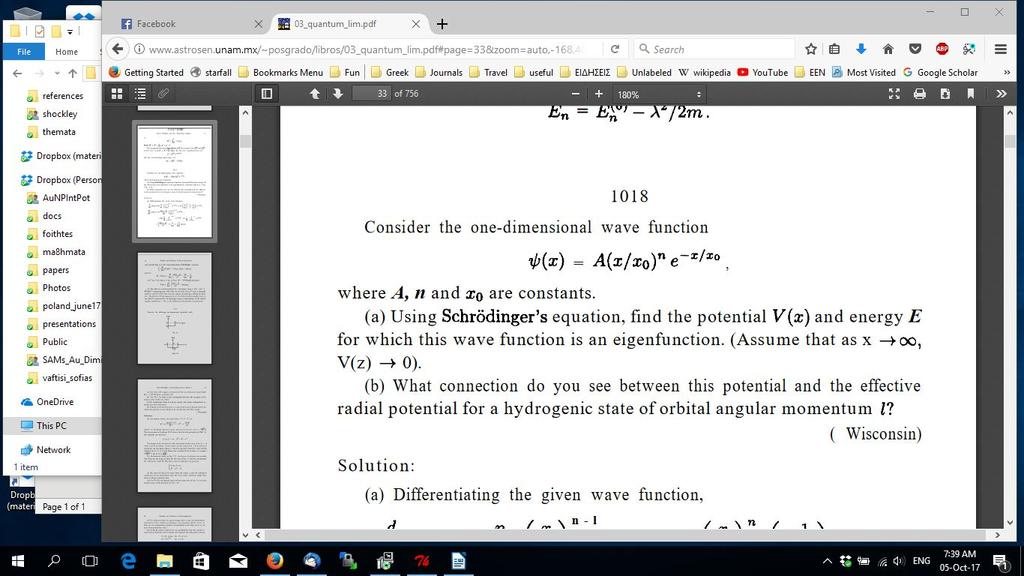
Task: Bookmark this page with the star
Action: click(810, 49)
